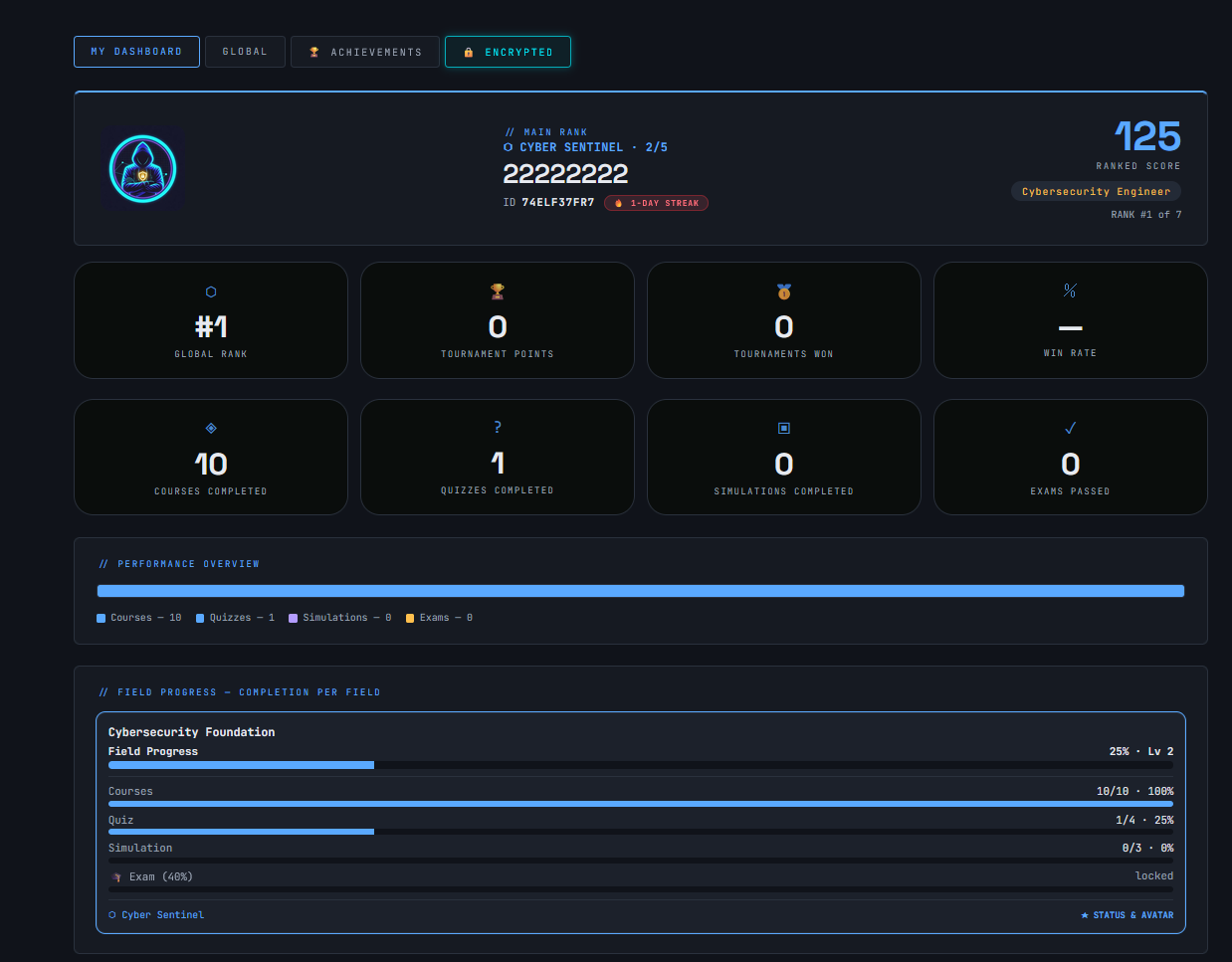
Task: Click the 'Exams — 0' legend text
Action: (446, 618)
